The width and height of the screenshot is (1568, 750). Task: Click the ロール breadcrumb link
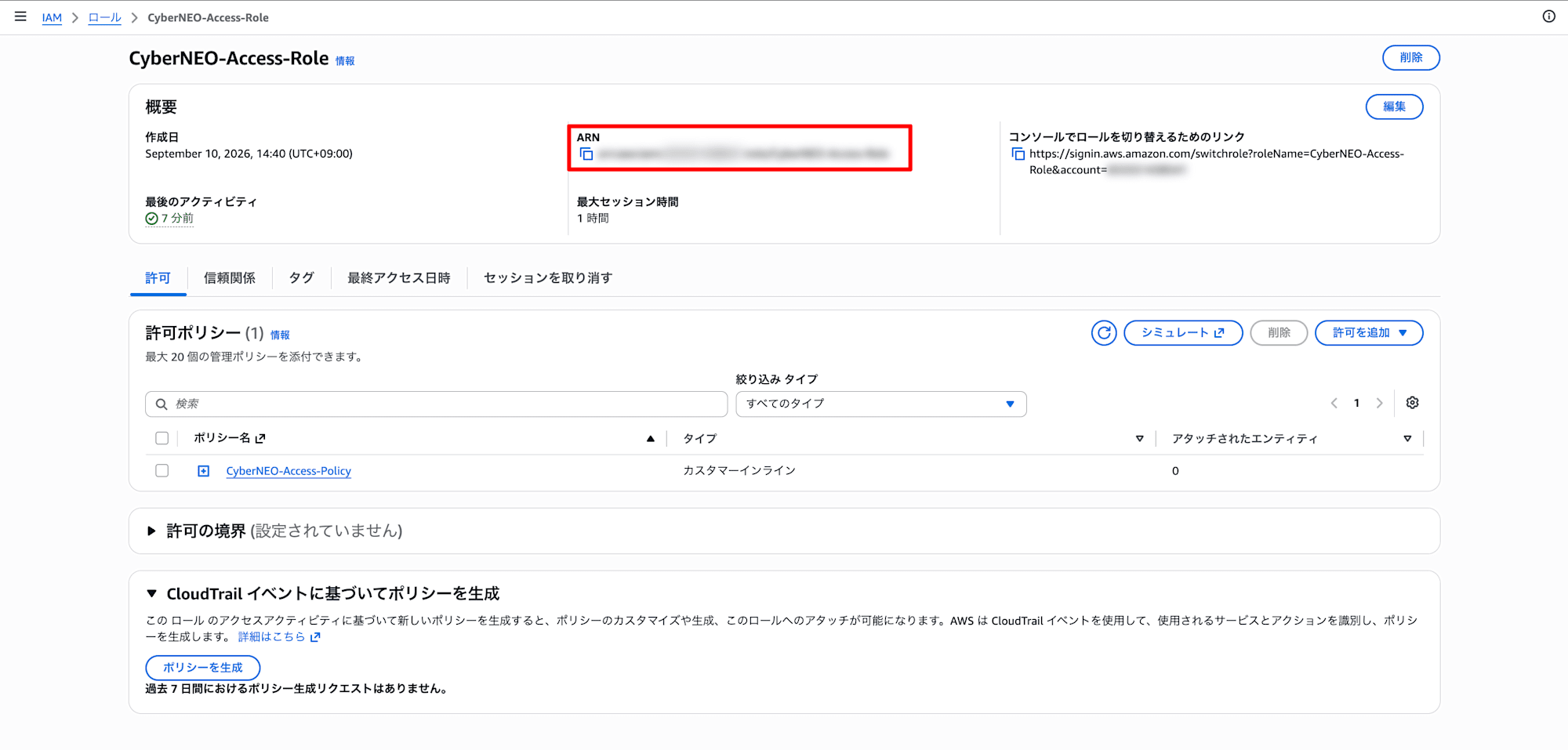(x=104, y=17)
